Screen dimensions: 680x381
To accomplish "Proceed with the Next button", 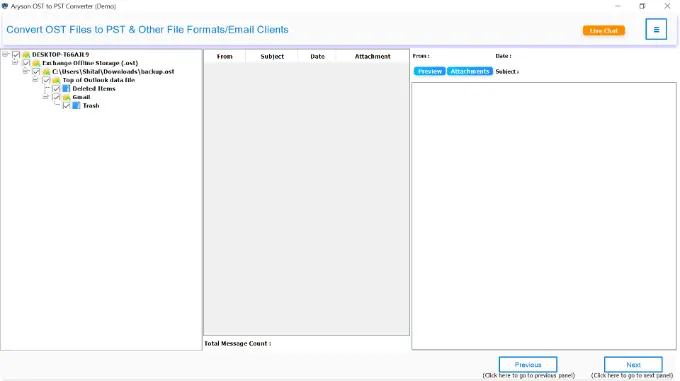I will [633, 365].
